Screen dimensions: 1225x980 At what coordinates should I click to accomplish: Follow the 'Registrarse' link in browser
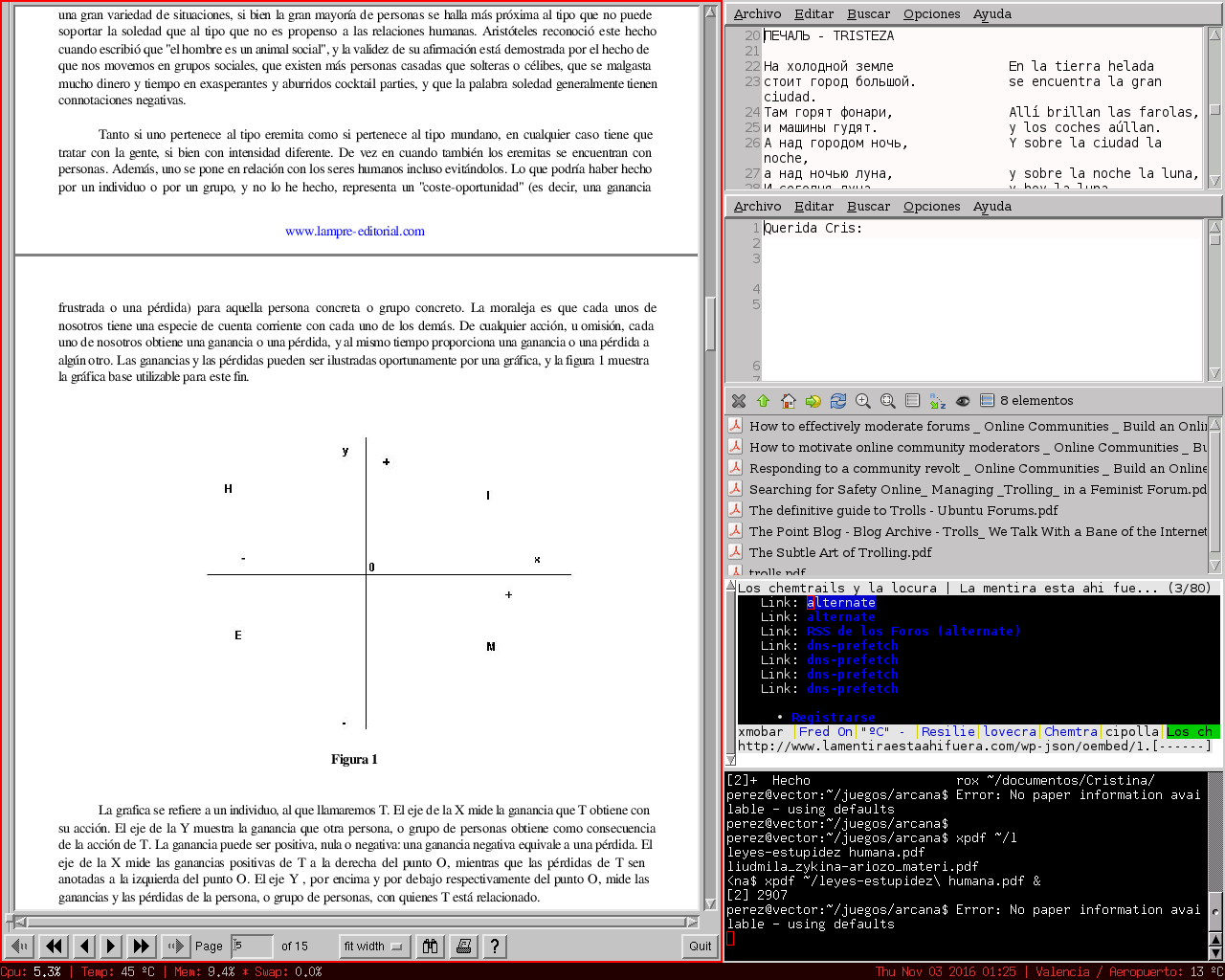tap(833, 718)
